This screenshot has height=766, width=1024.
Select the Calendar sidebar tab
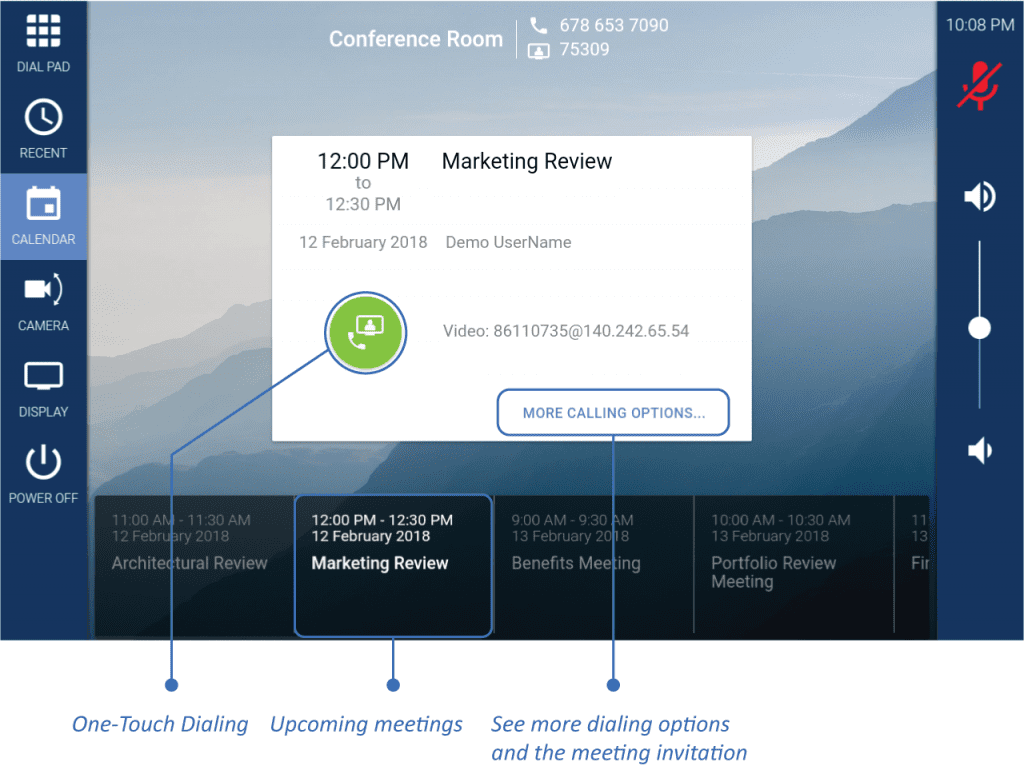pos(43,216)
